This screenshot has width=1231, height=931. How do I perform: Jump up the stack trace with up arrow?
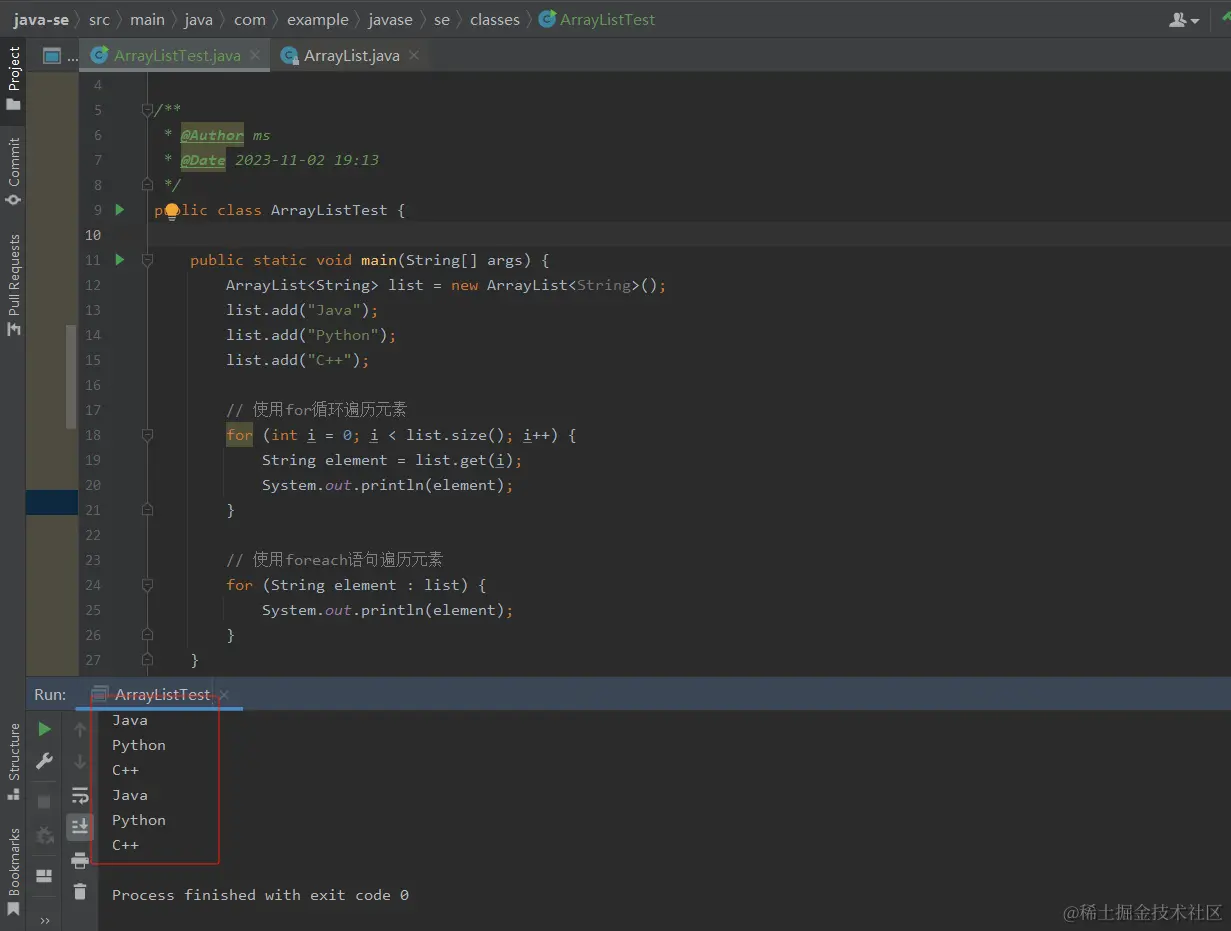tap(80, 730)
